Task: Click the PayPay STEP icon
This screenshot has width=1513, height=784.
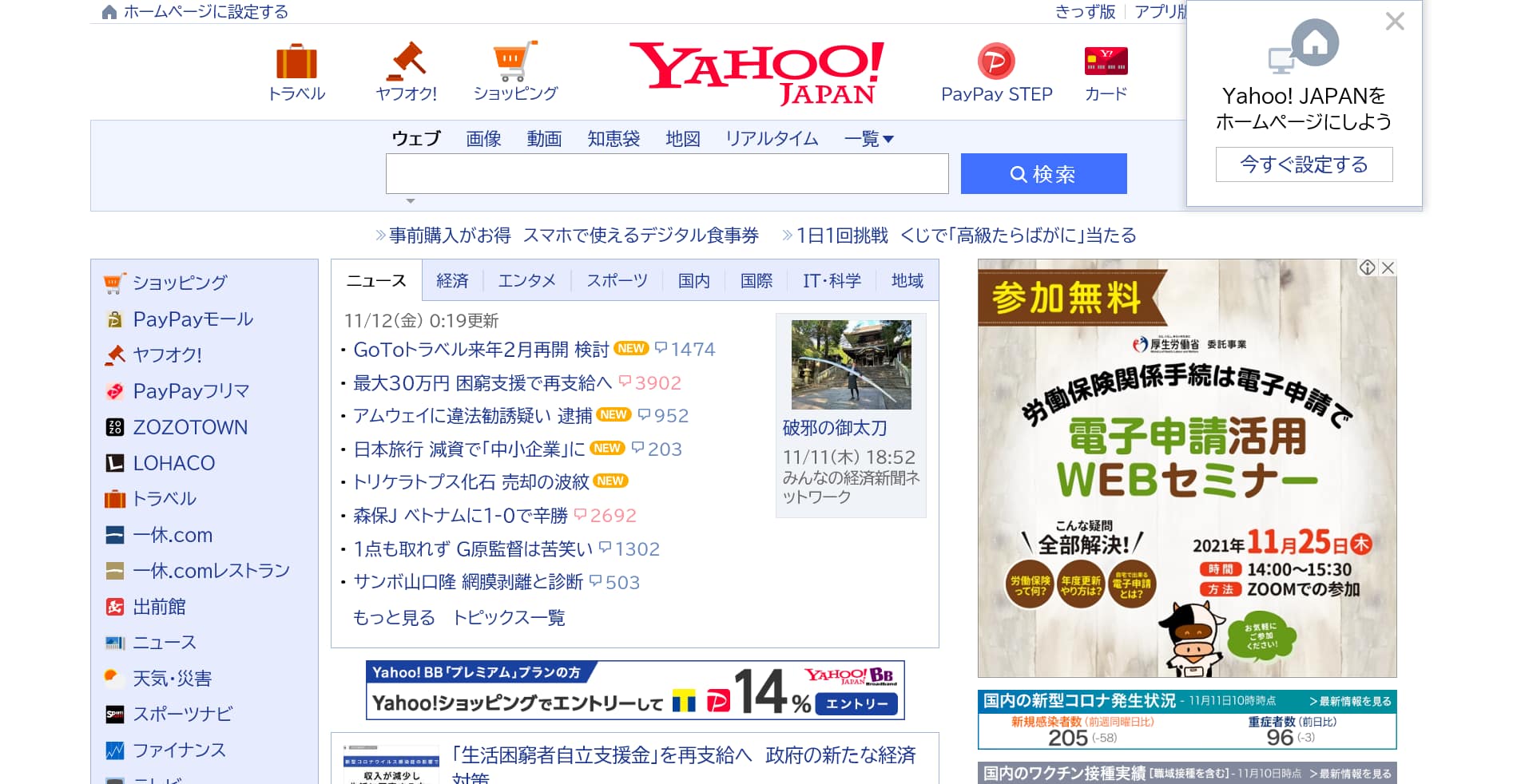Action: point(996,61)
